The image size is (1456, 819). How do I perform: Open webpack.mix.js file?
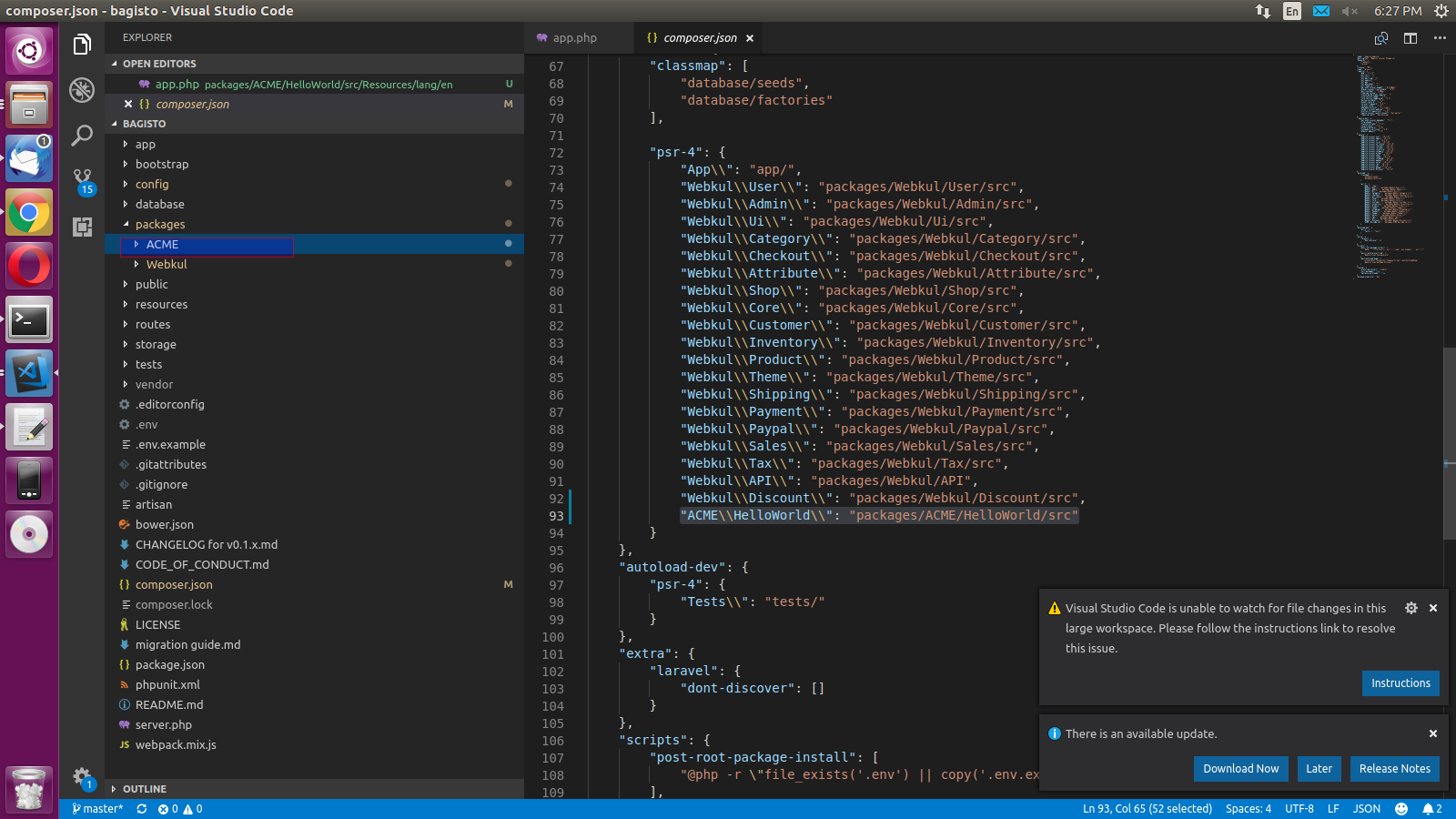314,745
